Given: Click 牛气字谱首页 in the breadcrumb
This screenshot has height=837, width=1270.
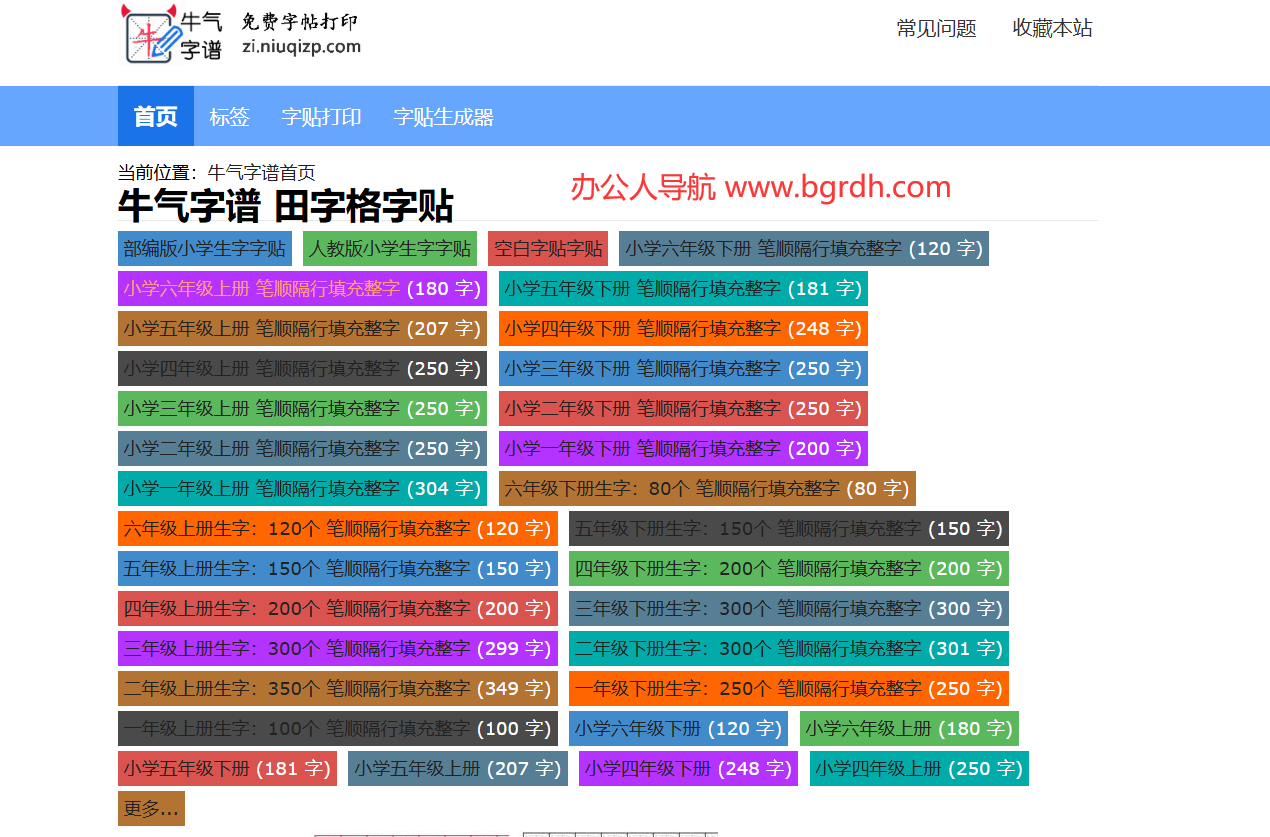Looking at the screenshot, I should 261,173.
